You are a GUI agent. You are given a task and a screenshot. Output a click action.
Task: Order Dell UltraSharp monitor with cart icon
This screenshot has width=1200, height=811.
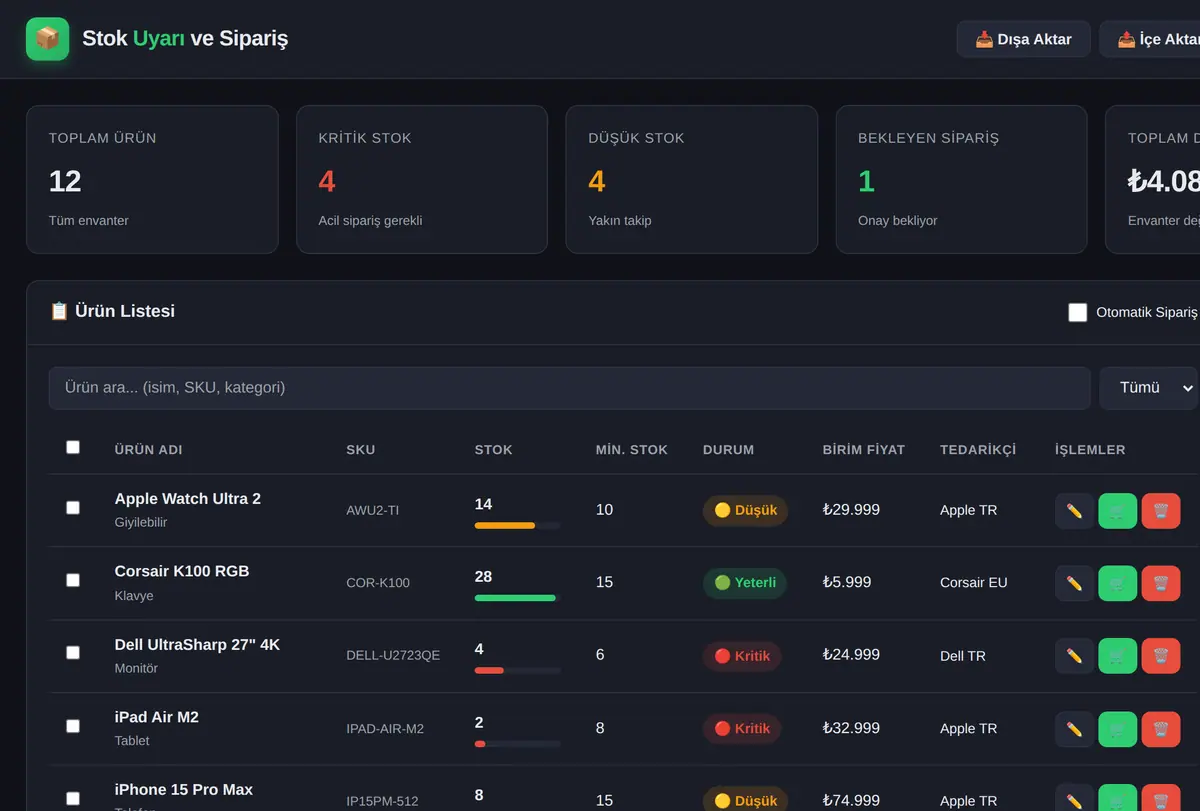click(x=1118, y=656)
